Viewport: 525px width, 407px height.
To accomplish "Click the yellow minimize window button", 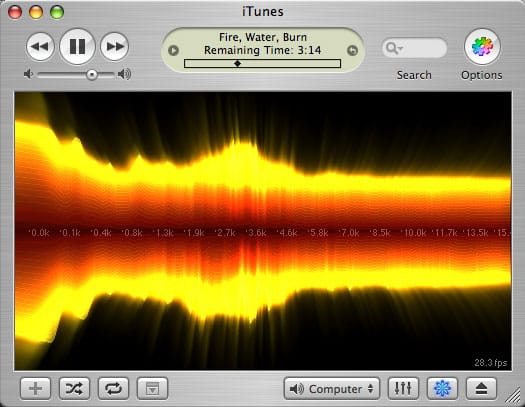I will tap(36, 12).
